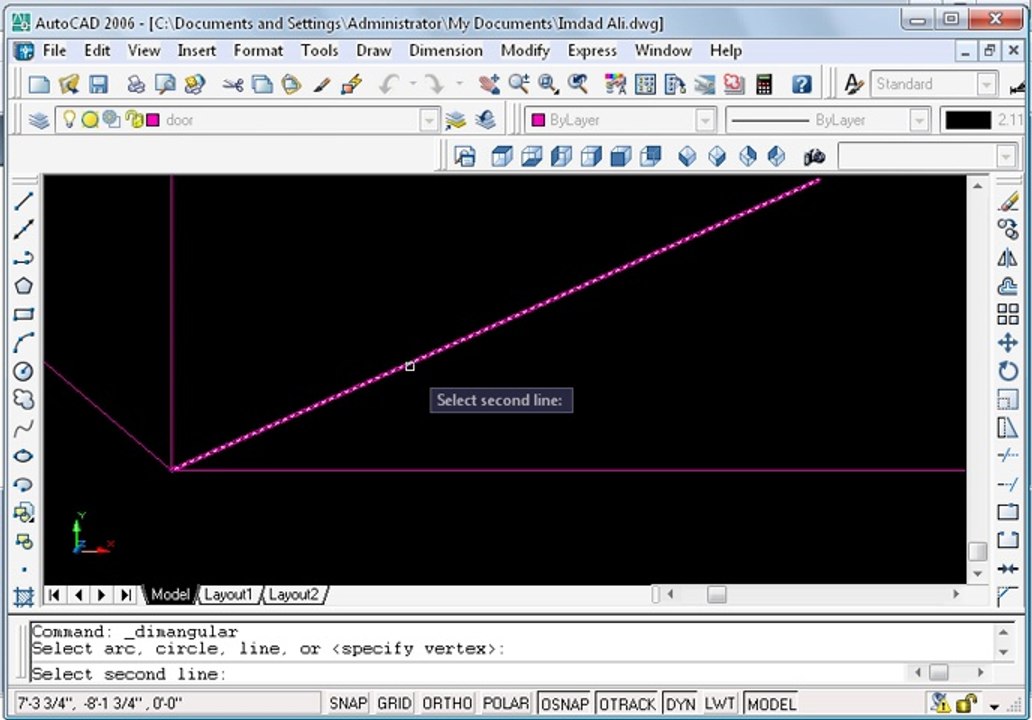Viewport: 1032px width, 720px height.
Task: Select the Revision Cloud tool
Action: click(24, 399)
